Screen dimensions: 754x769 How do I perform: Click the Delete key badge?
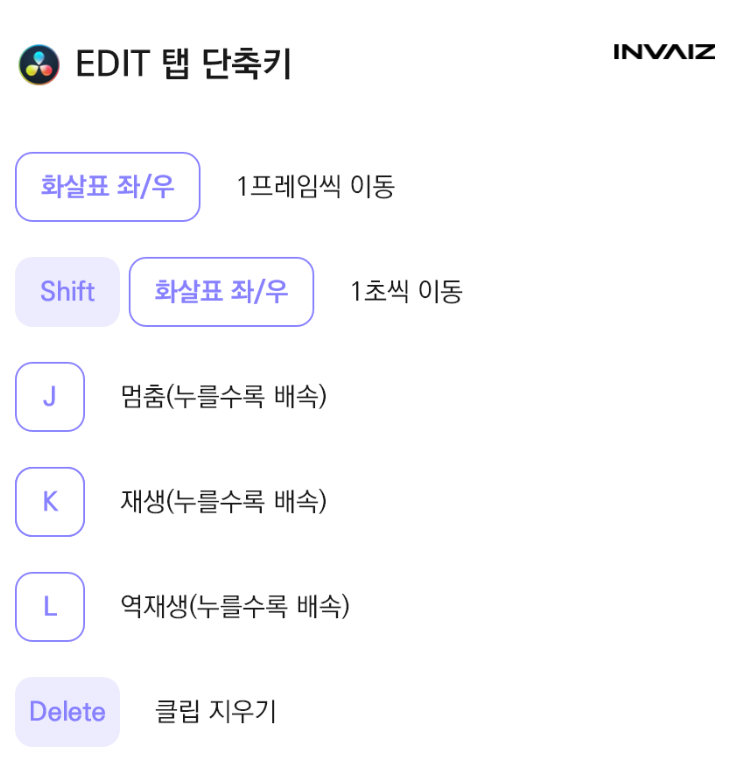click(67, 712)
